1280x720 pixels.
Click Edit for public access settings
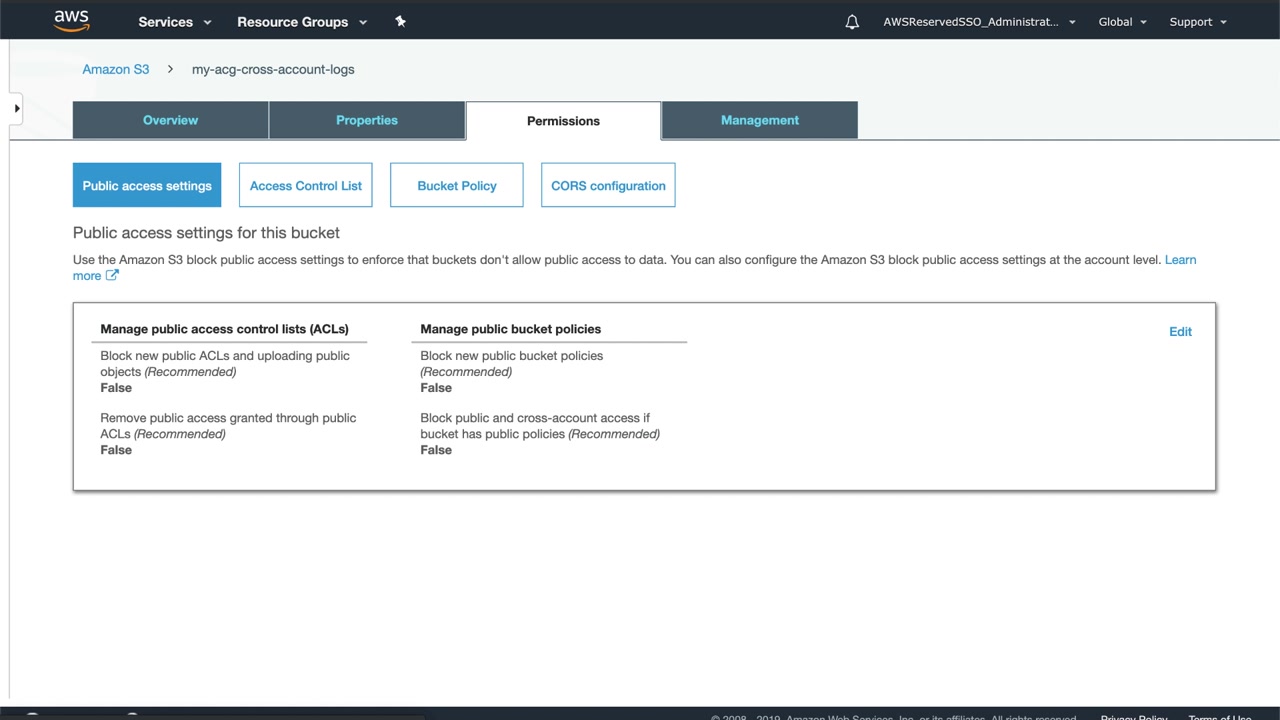(x=1180, y=332)
